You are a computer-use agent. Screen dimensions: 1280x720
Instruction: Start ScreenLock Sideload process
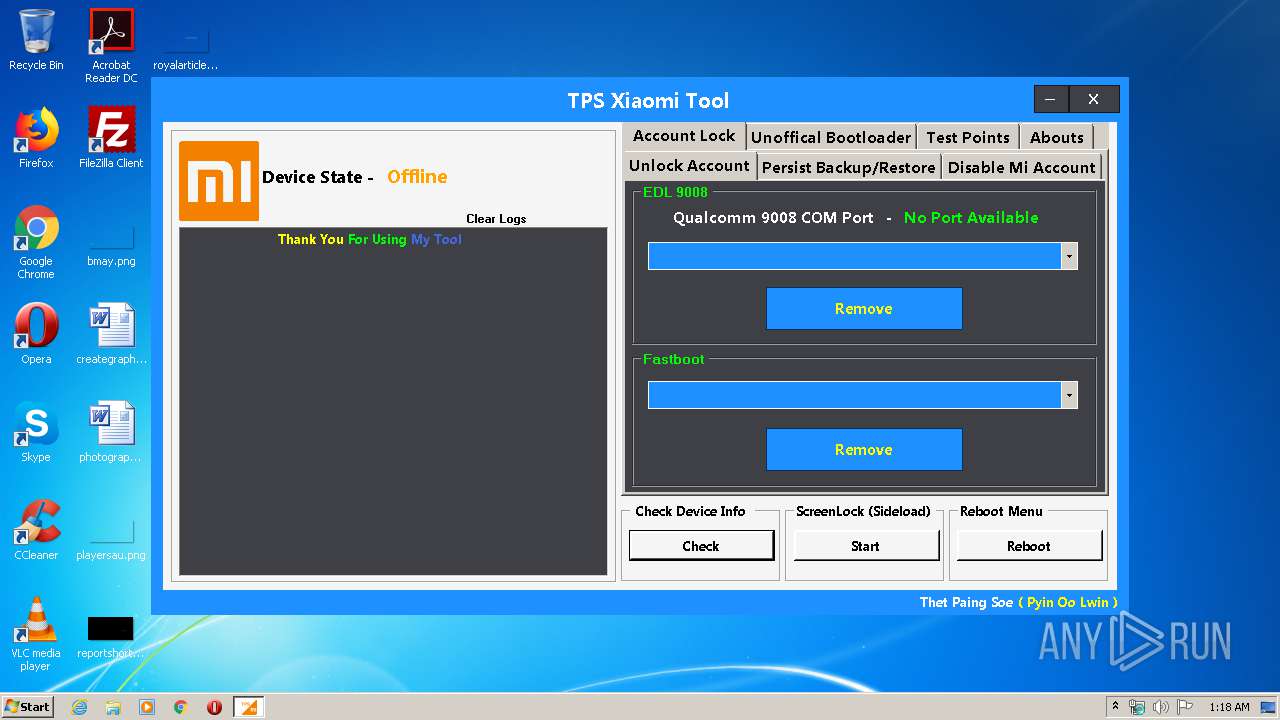click(x=865, y=546)
